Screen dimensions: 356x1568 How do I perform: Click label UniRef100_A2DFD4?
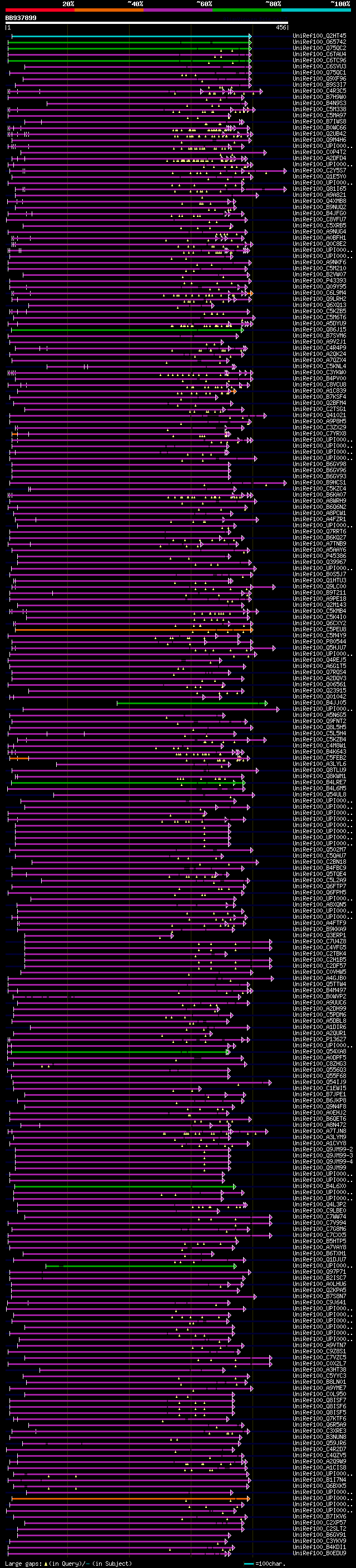point(319,159)
